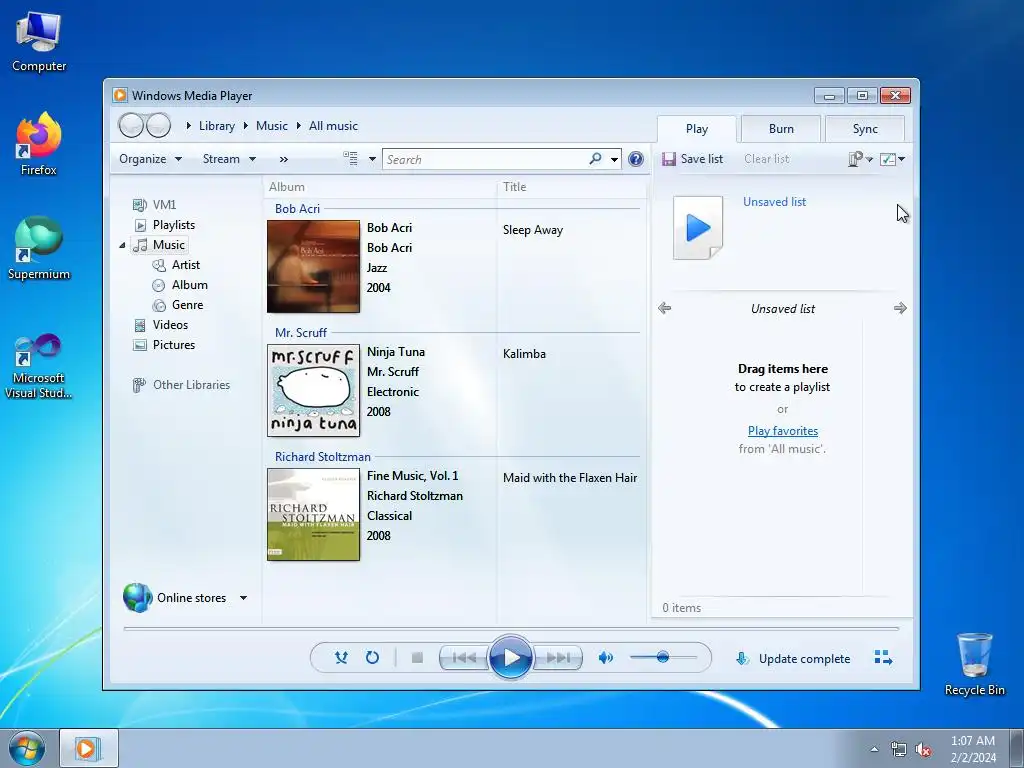
Task: Click the Online stores globe icon
Action: pos(138,598)
